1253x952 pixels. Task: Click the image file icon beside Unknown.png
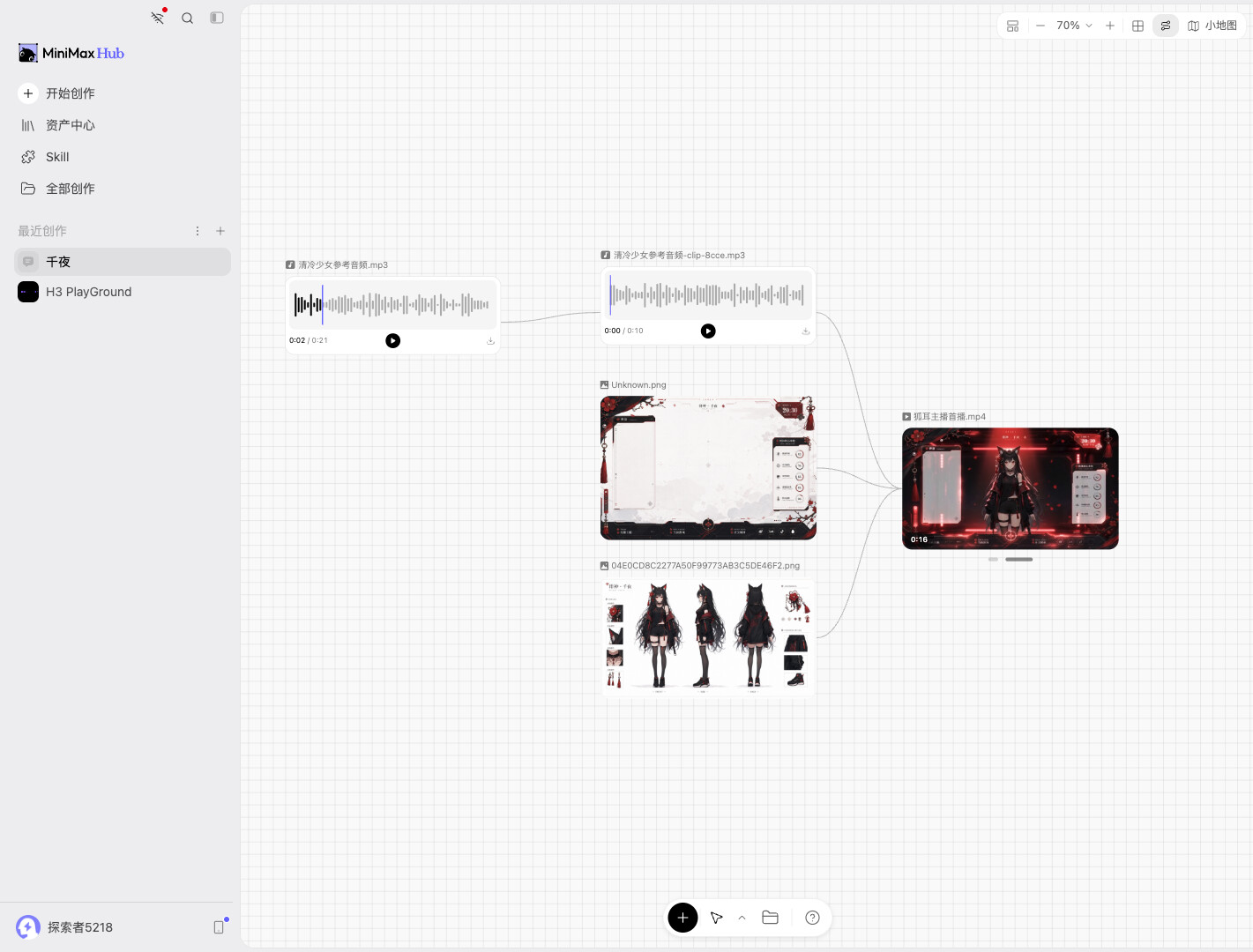[604, 385]
